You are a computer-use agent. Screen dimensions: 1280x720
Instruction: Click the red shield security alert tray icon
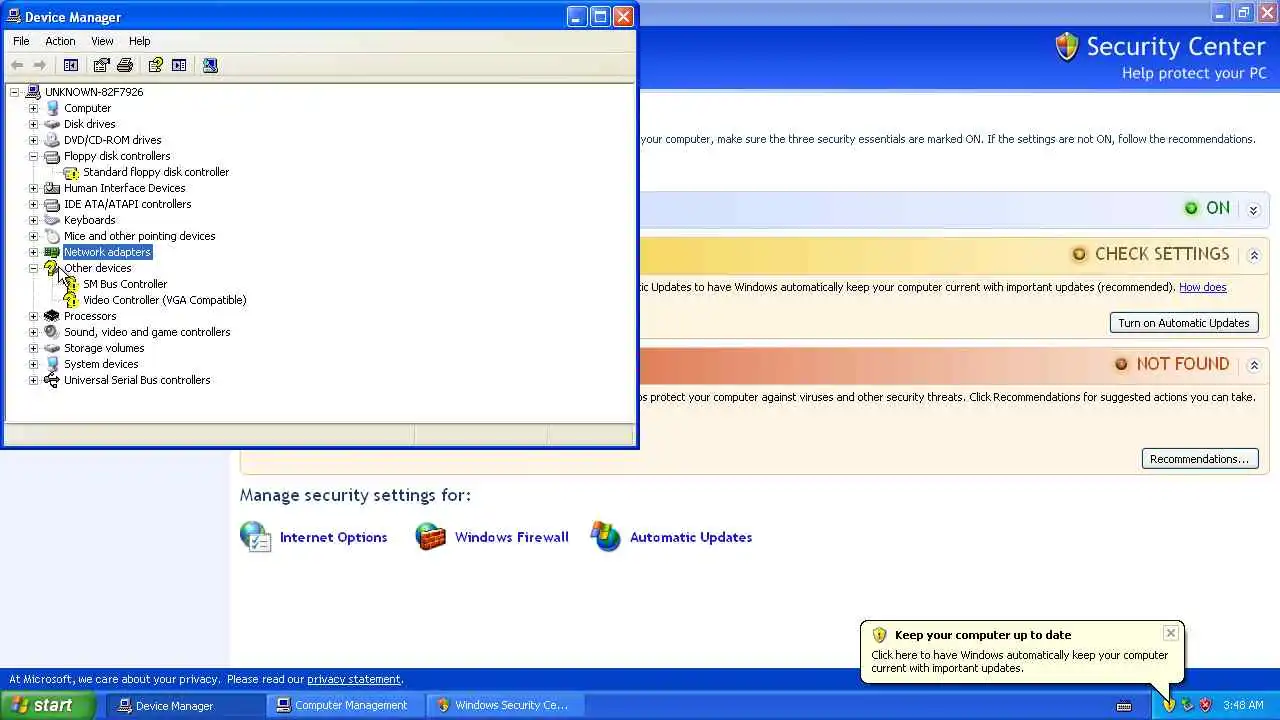click(x=1205, y=705)
